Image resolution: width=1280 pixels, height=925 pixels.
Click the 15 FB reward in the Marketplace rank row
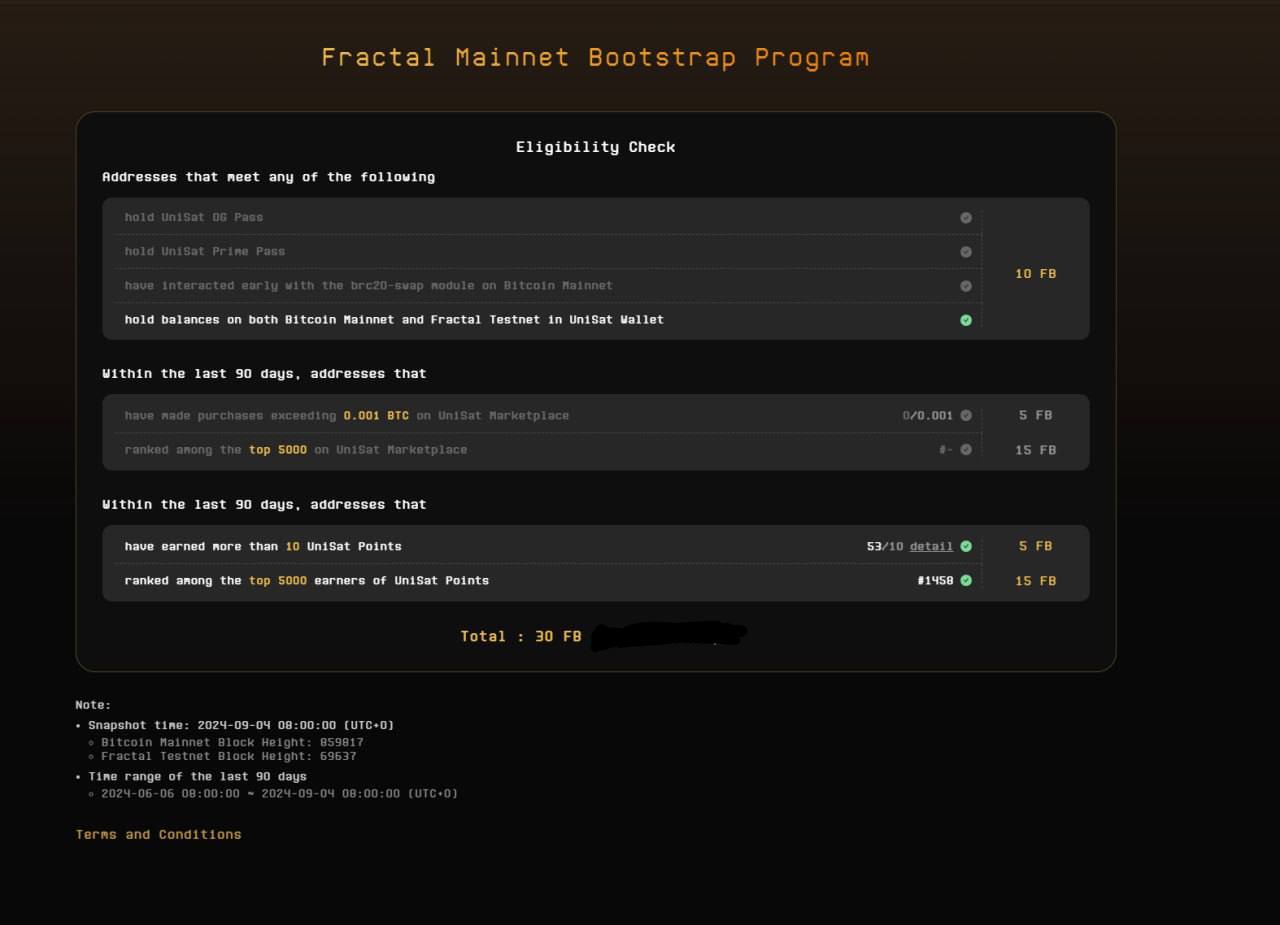pos(1036,450)
